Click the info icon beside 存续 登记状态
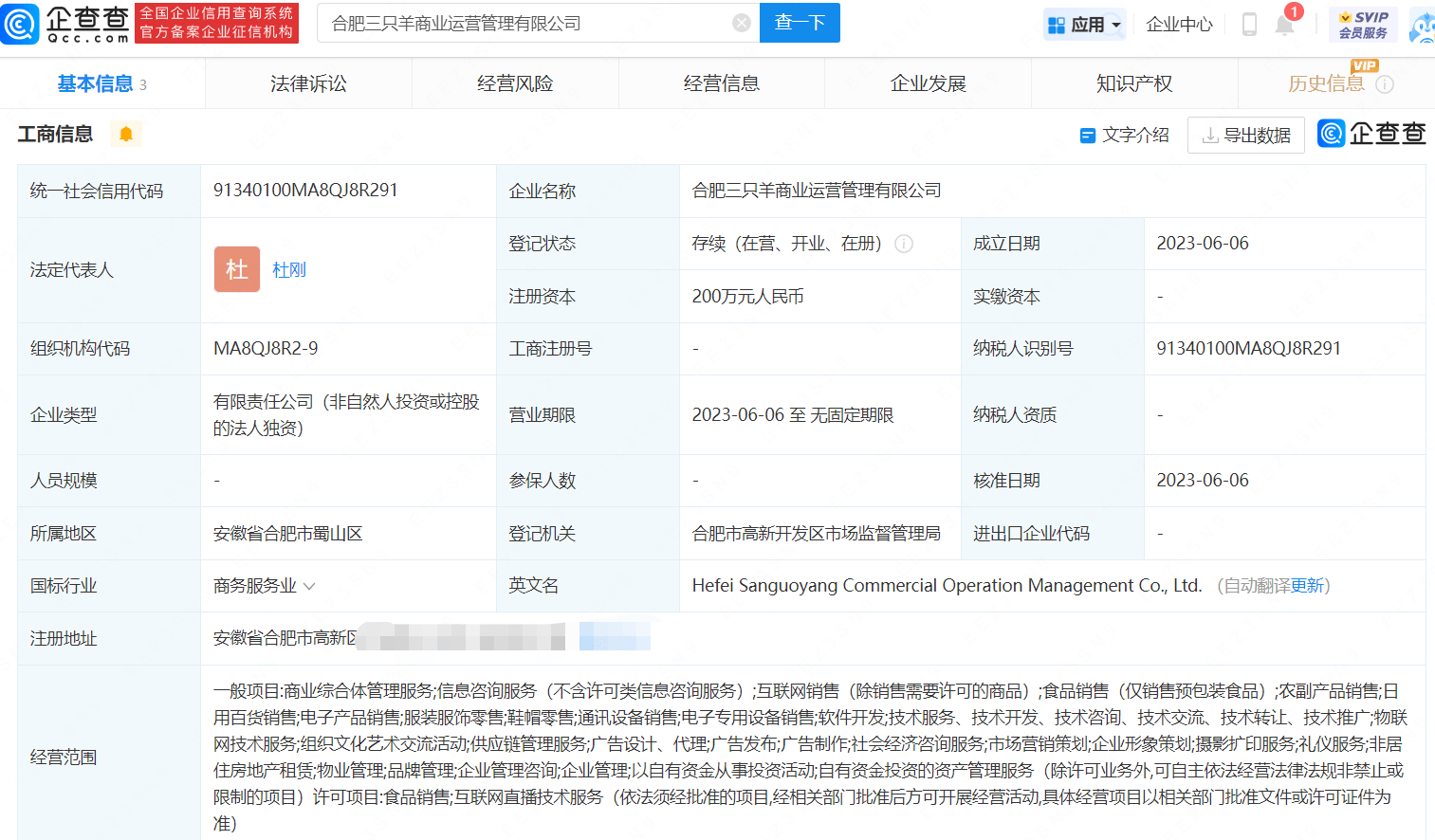This screenshot has height=840, width=1435. (x=903, y=244)
